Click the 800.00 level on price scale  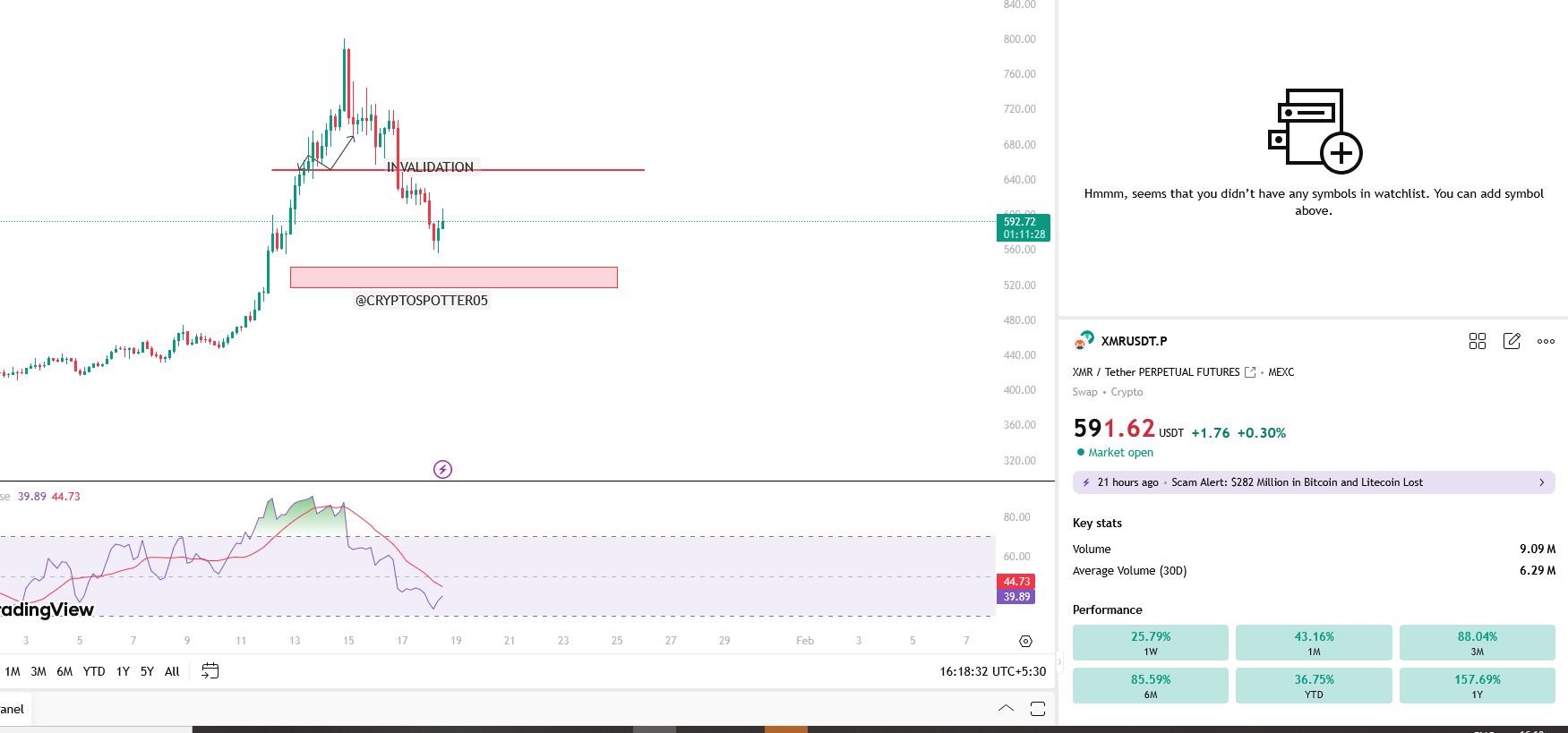[1019, 39]
